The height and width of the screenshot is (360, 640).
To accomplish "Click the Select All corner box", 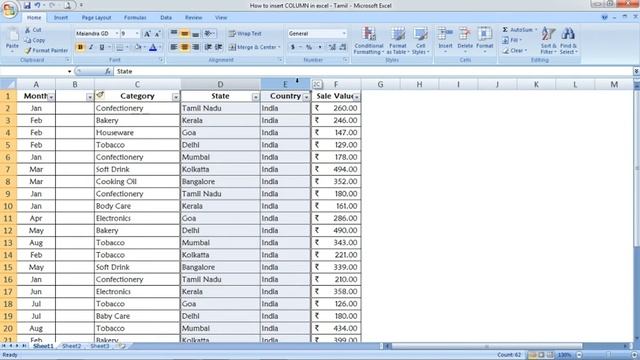I will coord(8,84).
